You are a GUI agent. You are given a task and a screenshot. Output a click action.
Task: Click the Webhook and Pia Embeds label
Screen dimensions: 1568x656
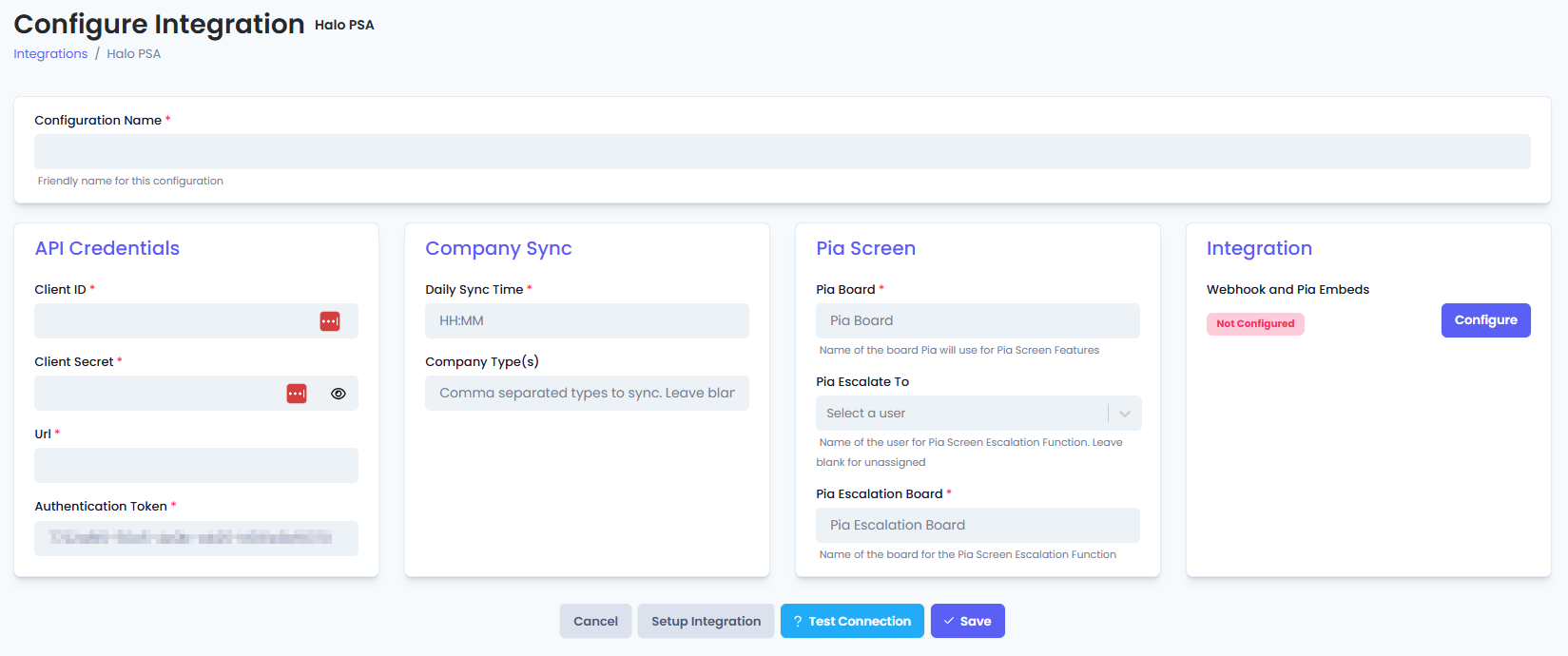tap(1287, 290)
